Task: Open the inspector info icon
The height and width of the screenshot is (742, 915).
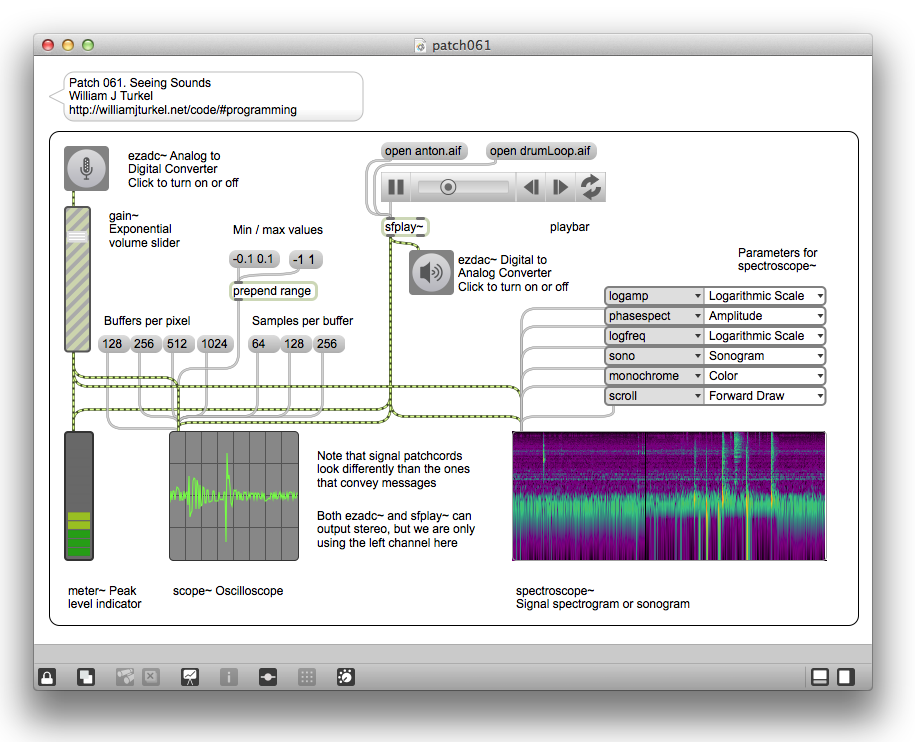Action: coord(229,677)
